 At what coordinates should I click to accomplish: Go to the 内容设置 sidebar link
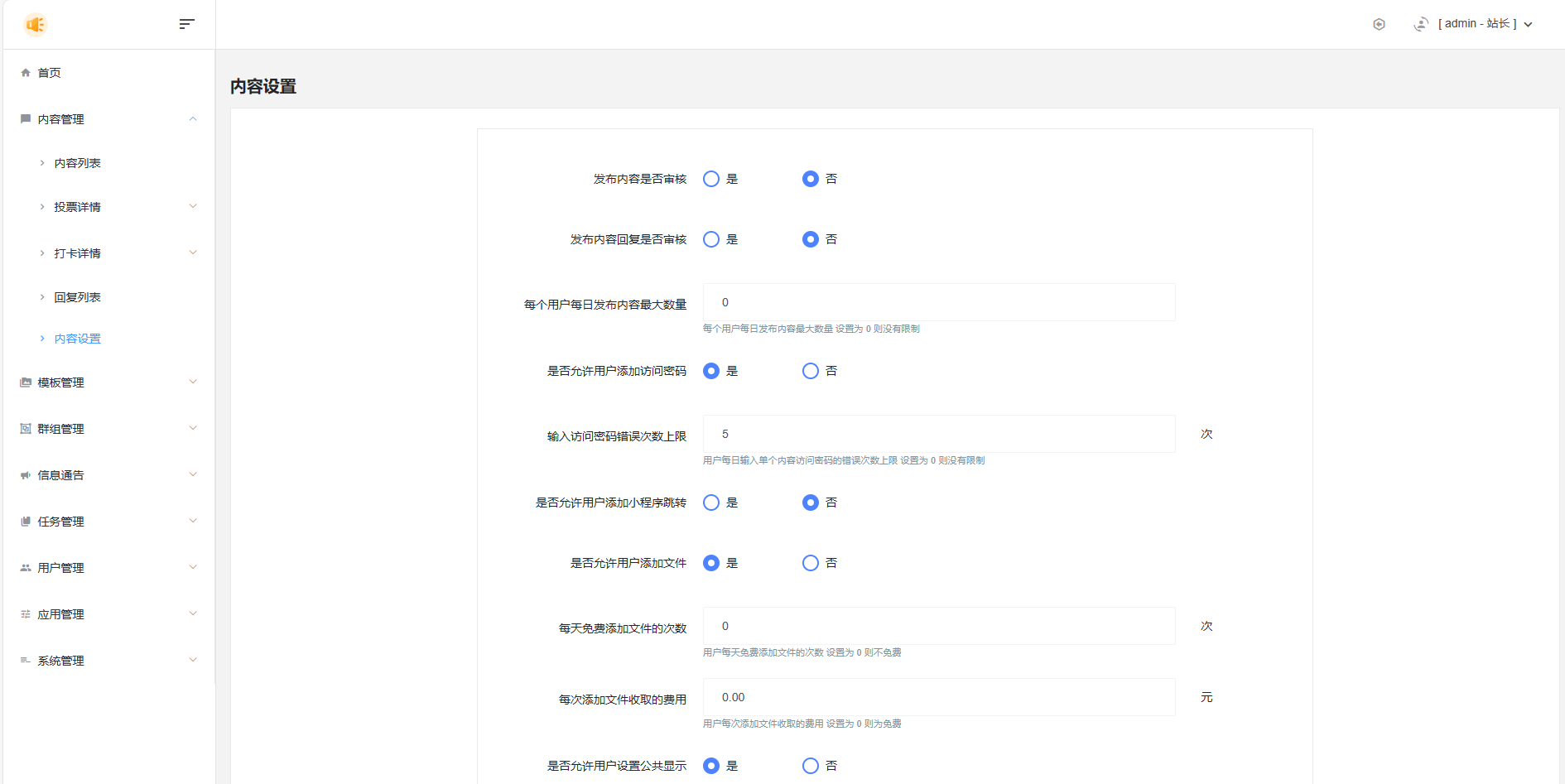click(77, 339)
